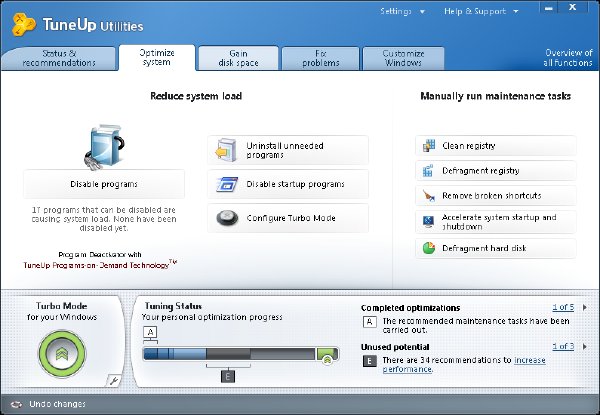Click the Turbo Mode heading text
The height and width of the screenshot is (415, 600).
(62, 306)
